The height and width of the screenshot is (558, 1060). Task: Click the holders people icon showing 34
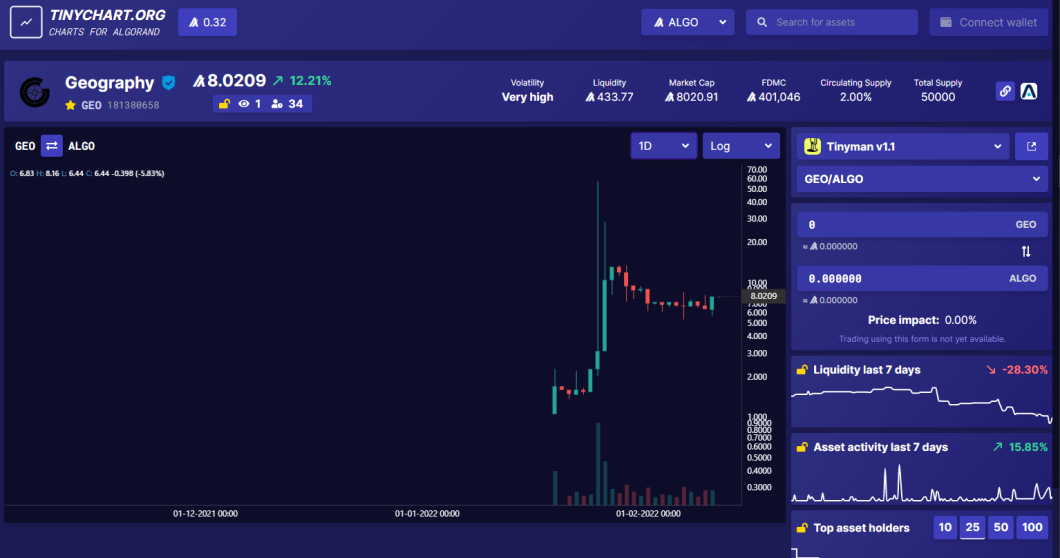277,103
